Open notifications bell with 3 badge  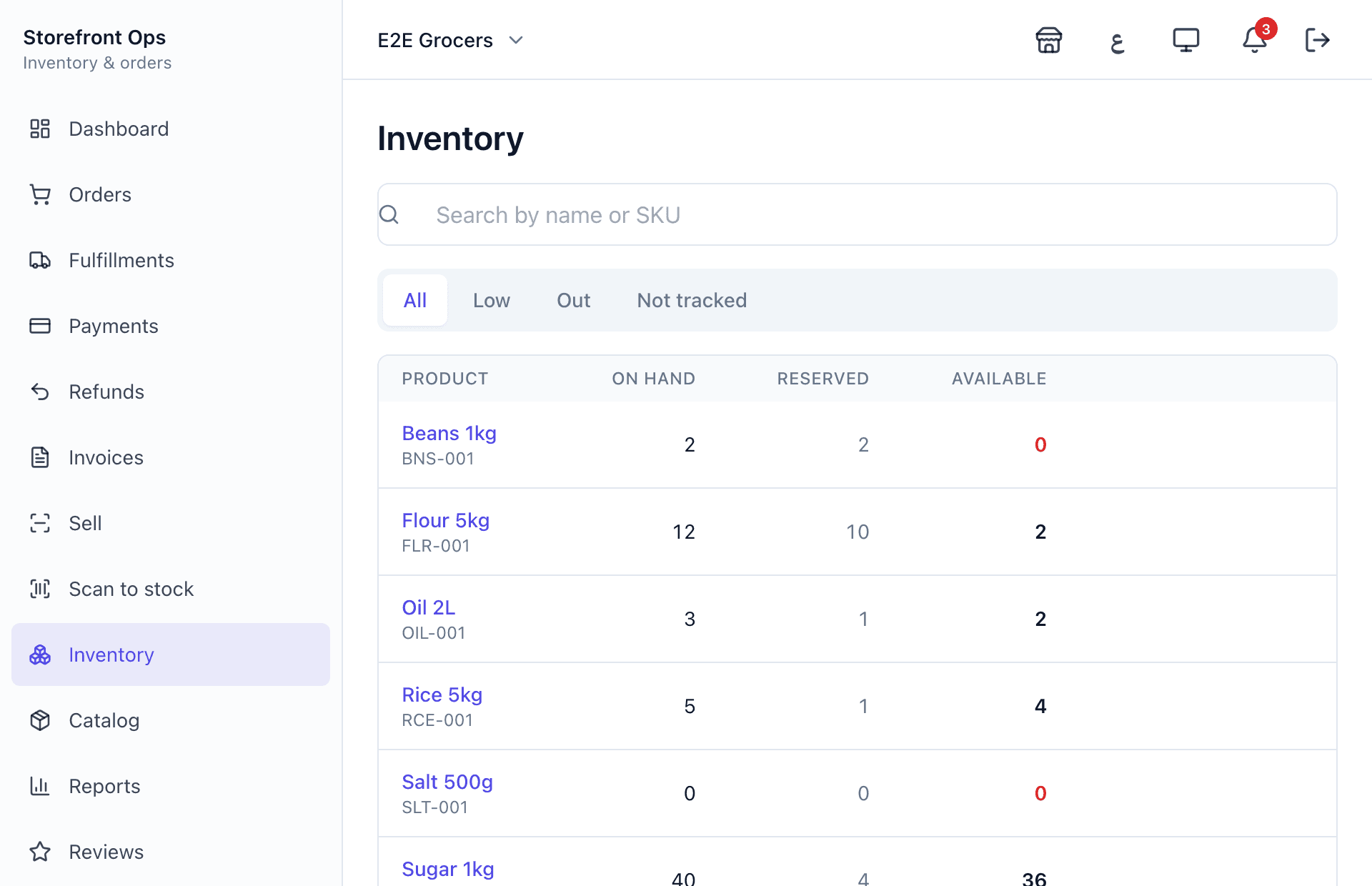(x=1254, y=40)
